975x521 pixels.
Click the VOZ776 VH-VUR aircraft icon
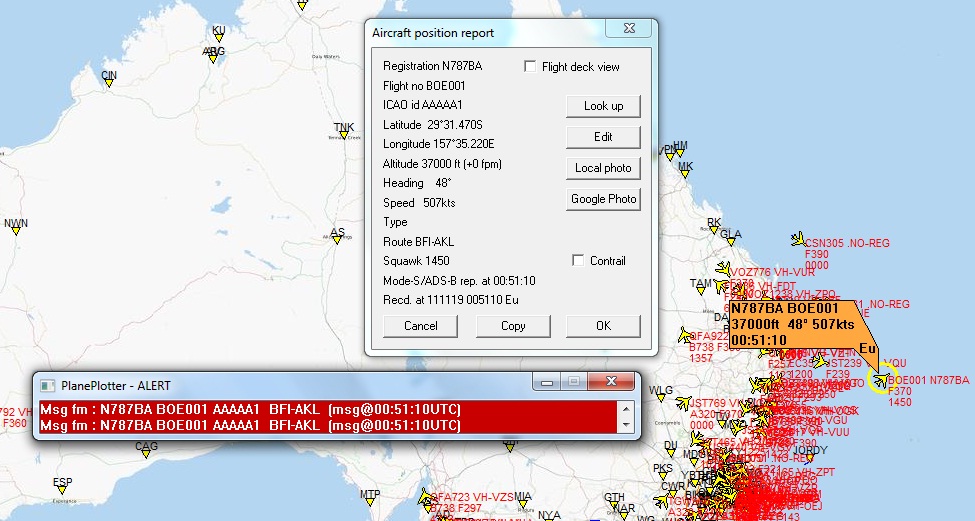pos(723,269)
